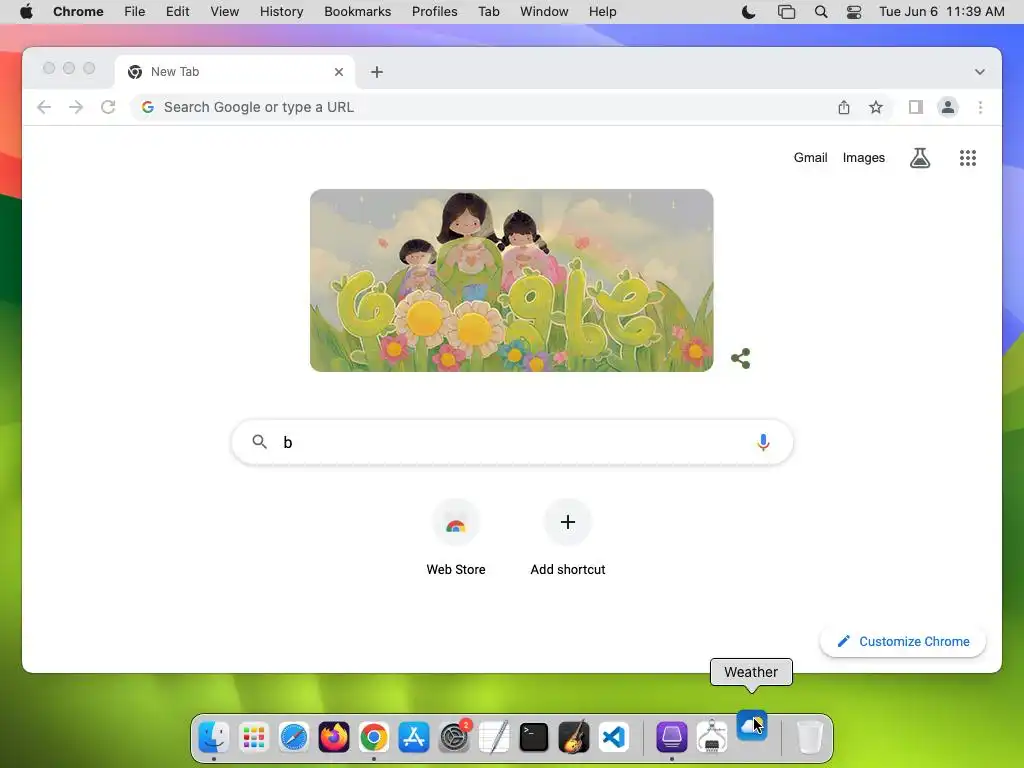Screen dimensions: 1024x768
Task: Open Stage Manager menu bar icon
Action: click(786, 12)
